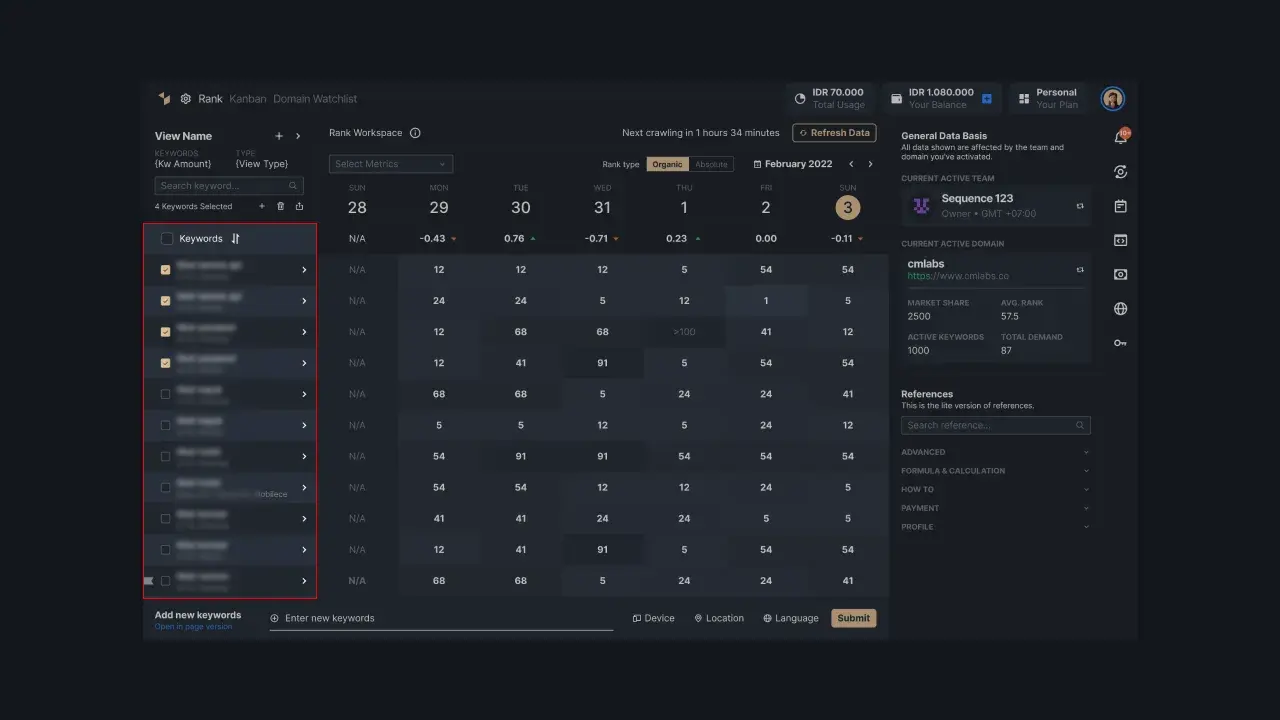Screen dimensions: 1280x720
Task: Click the Refresh Data button
Action: coord(834,133)
